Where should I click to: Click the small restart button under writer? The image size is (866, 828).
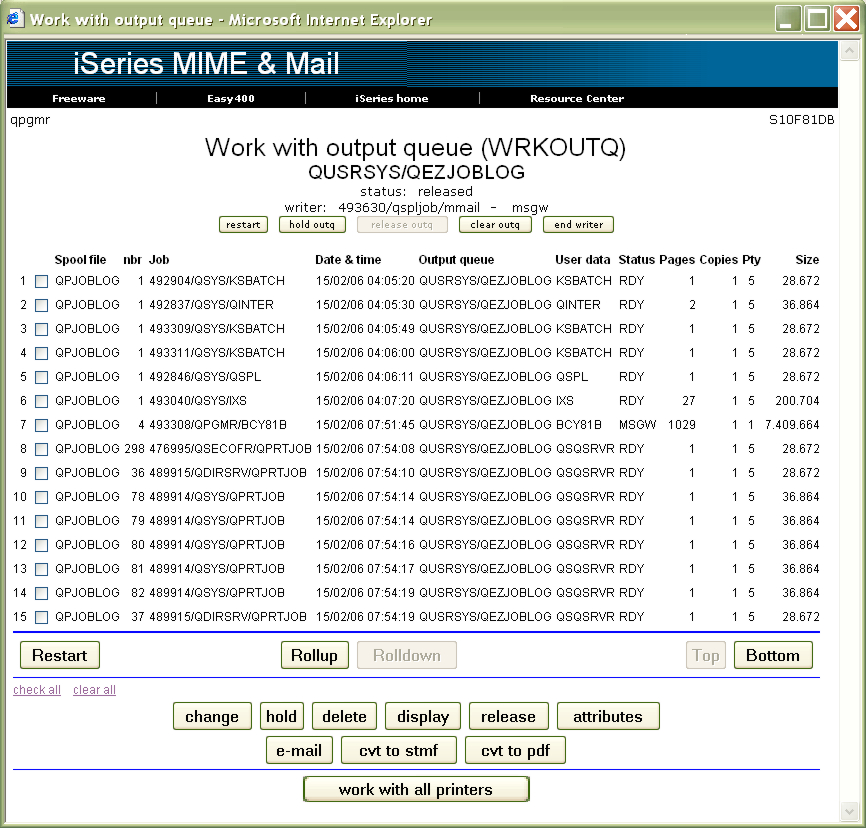coord(244,225)
